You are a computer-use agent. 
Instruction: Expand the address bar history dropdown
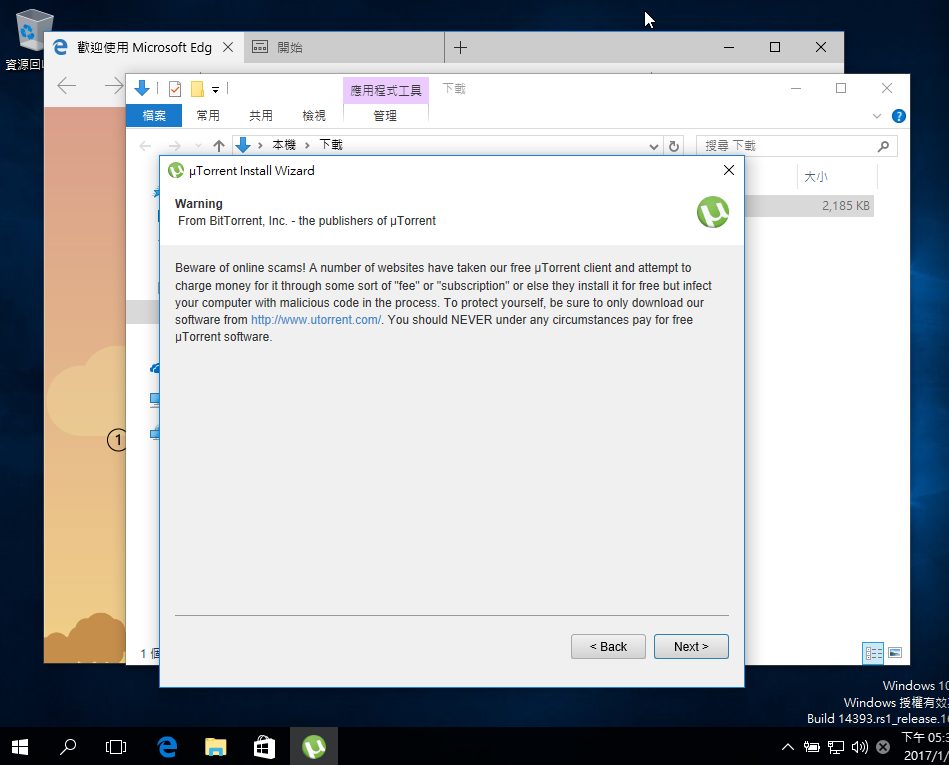653,146
